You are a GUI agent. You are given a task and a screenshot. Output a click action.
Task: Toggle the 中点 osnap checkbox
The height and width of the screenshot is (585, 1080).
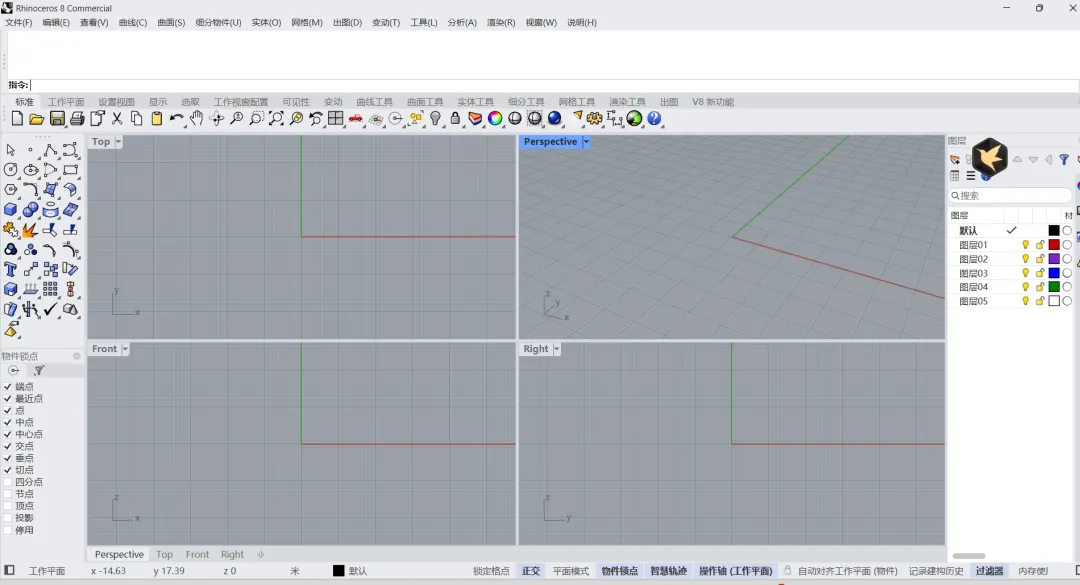[8, 422]
